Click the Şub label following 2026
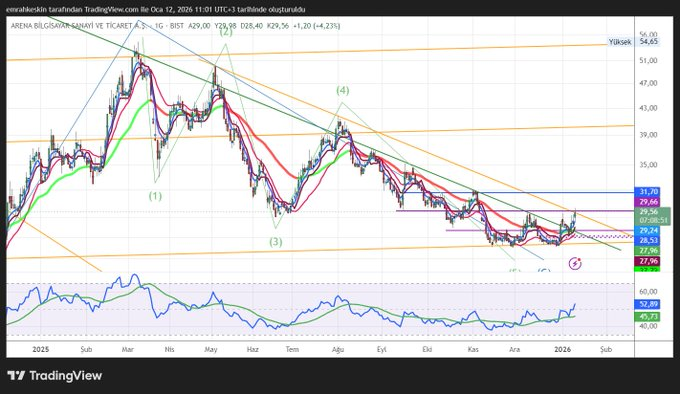This screenshot has height=394, width=680. 606,349
